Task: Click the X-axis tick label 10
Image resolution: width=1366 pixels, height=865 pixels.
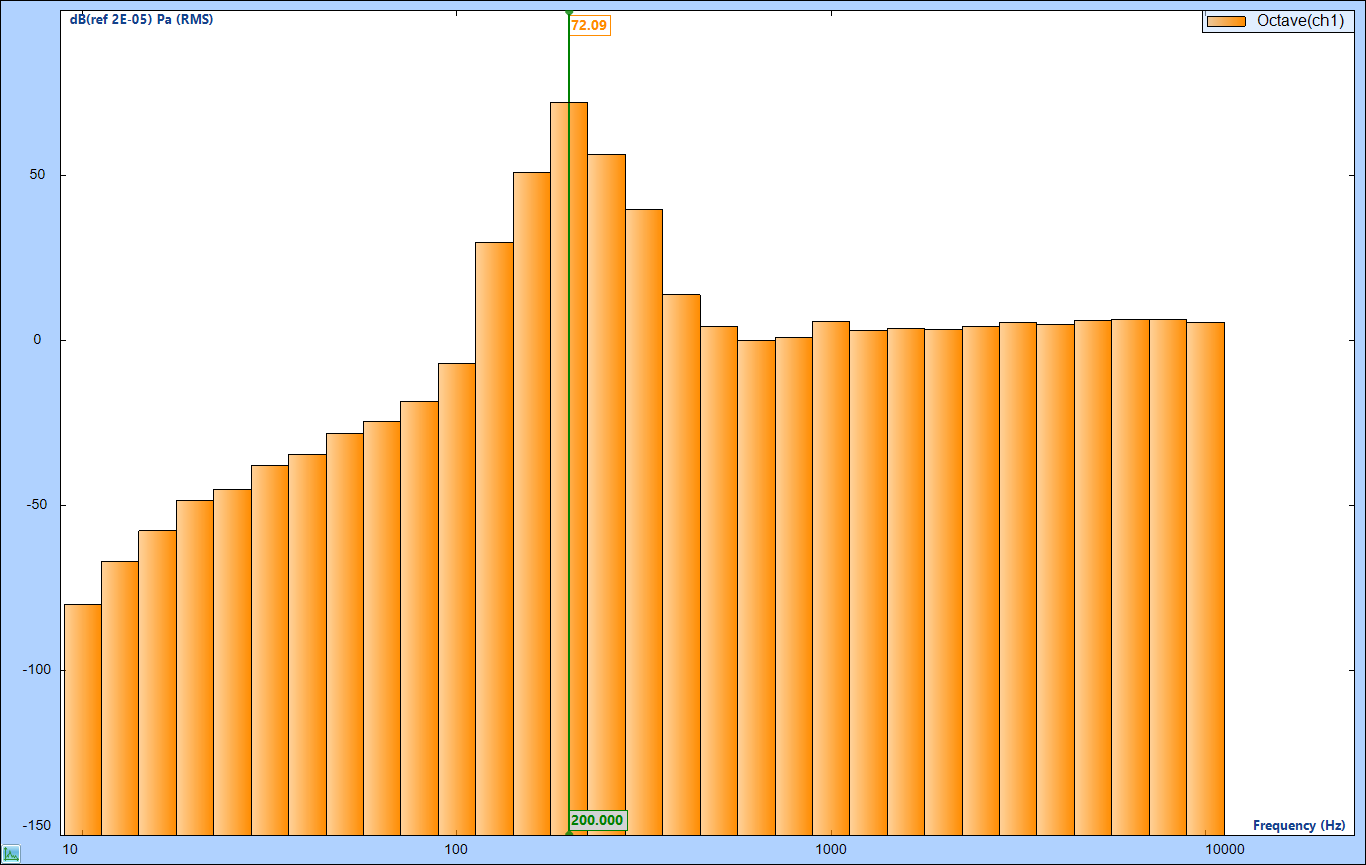Action: click(x=70, y=850)
